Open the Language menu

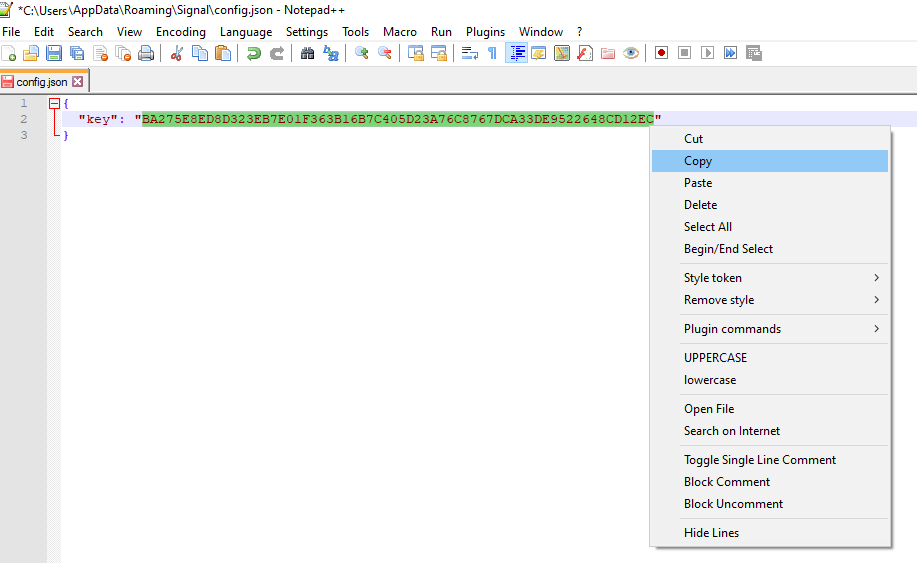tap(246, 32)
